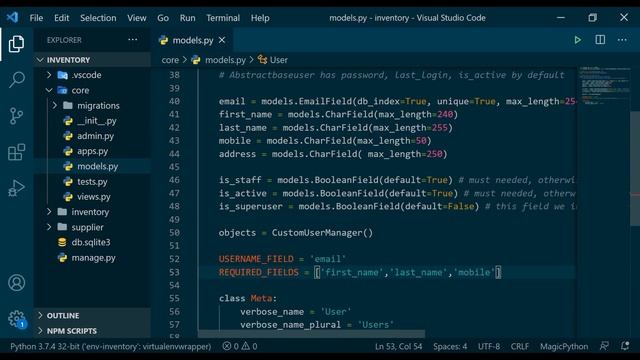Click errors and warnings count in status bar
Image resolution: width=640 pixels, height=360 pixels.
pyautogui.click(x=240, y=346)
